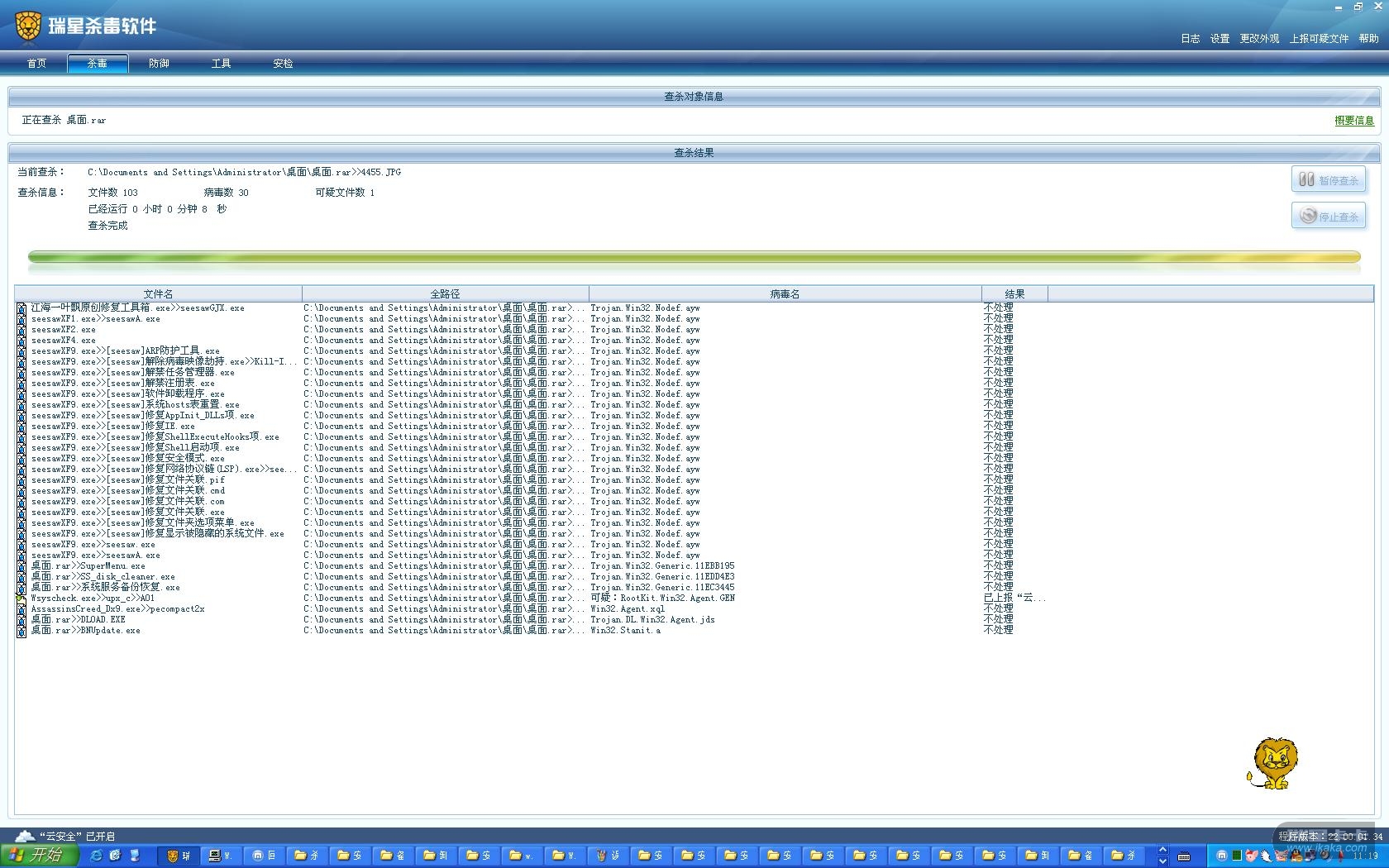Click 上报可疑文件 in the top bar

[1319, 39]
